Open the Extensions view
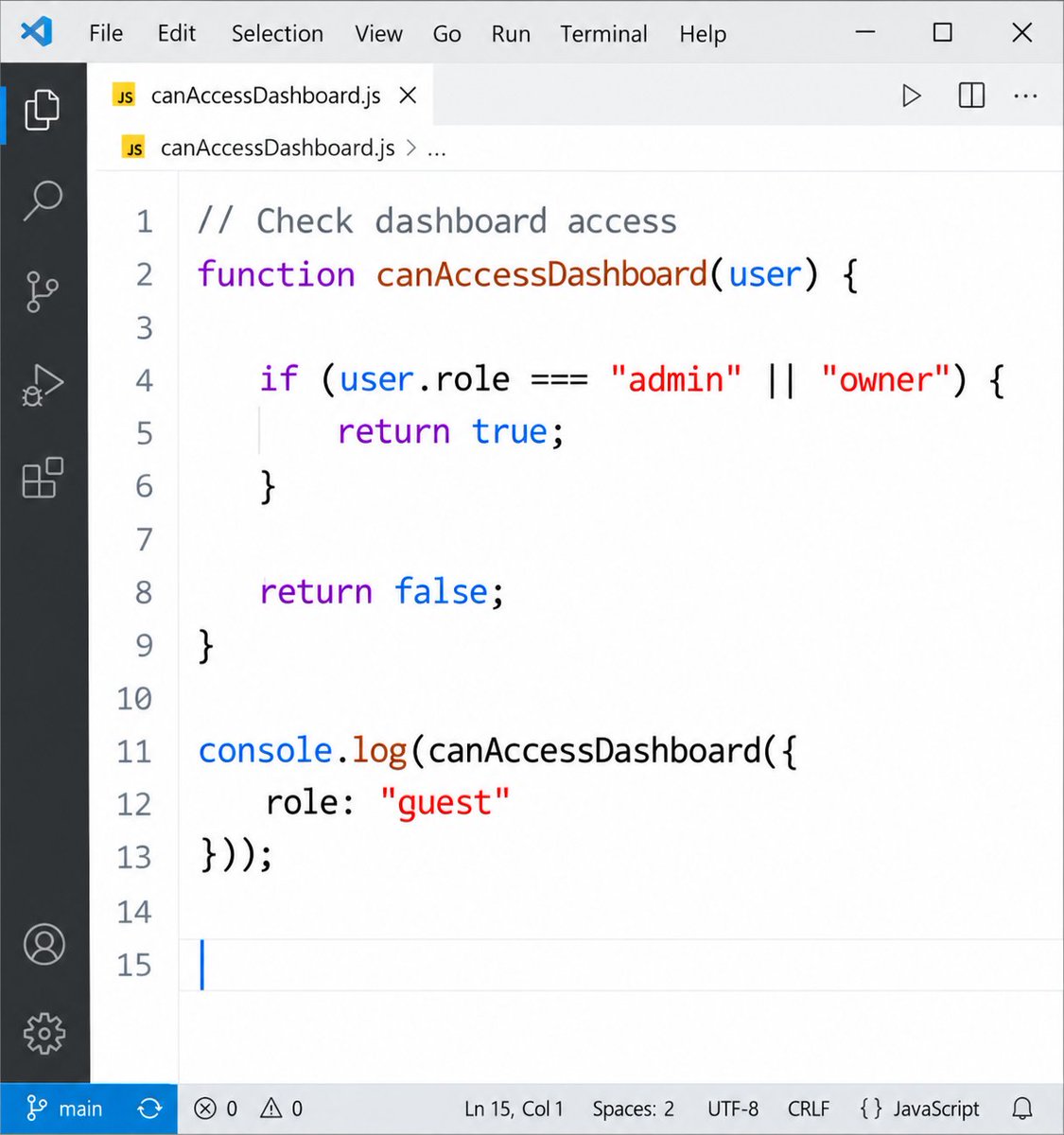 pos(43,478)
